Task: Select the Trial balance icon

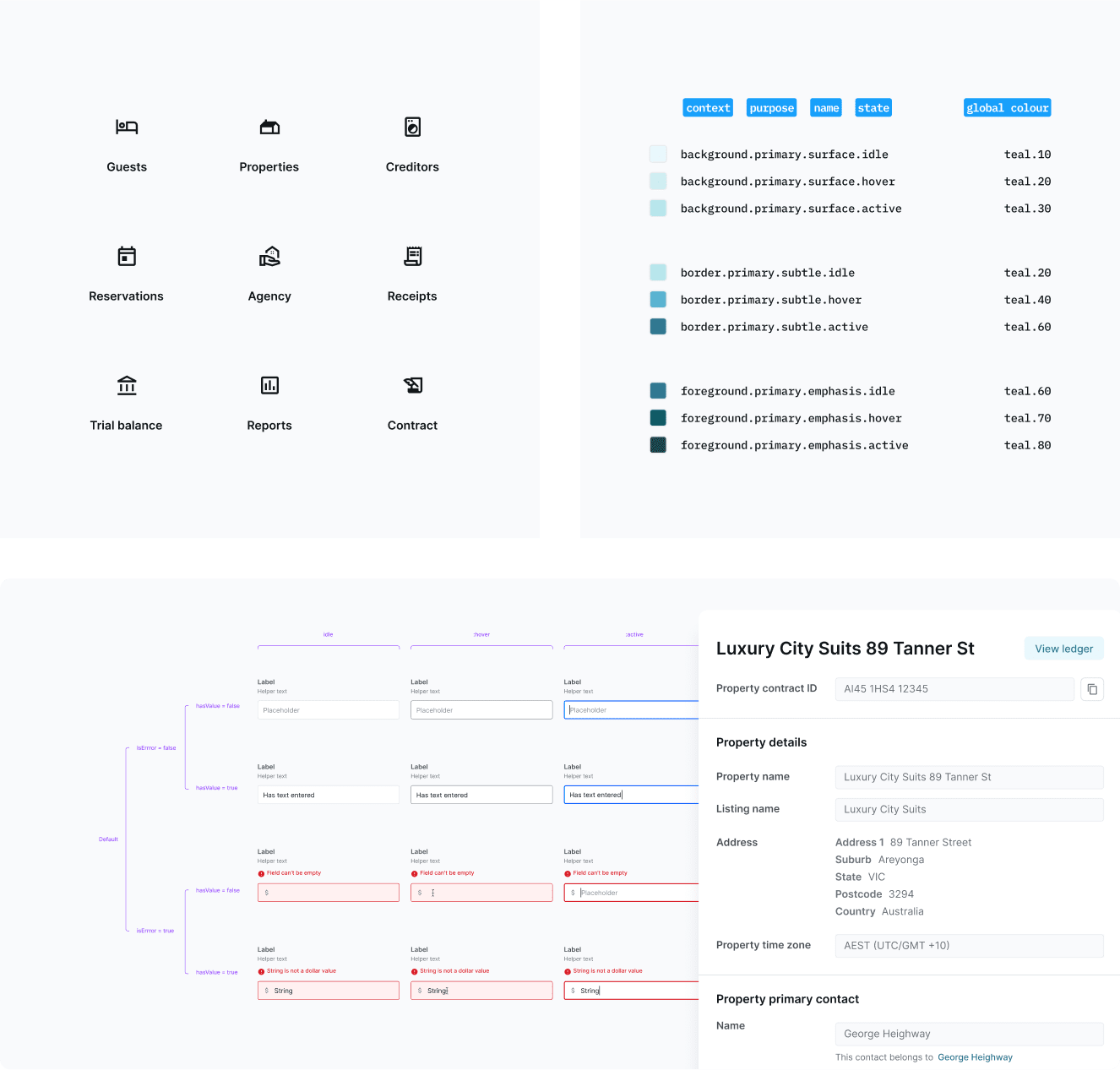Action: [126, 385]
